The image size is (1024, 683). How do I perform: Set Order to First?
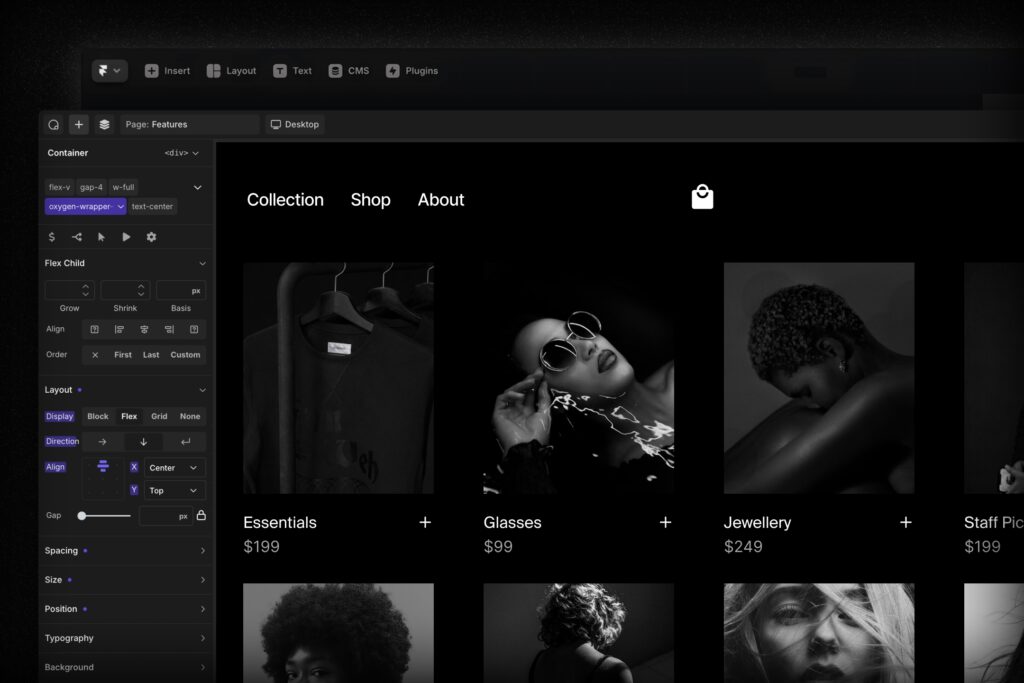(123, 355)
